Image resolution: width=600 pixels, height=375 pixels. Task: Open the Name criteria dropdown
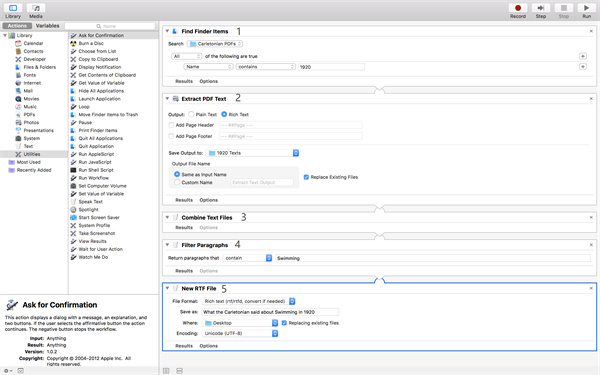pyautogui.click(x=208, y=67)
